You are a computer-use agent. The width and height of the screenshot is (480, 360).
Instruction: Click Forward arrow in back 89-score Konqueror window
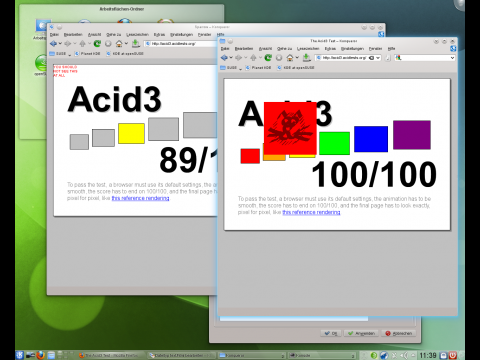tap(68, 44)
